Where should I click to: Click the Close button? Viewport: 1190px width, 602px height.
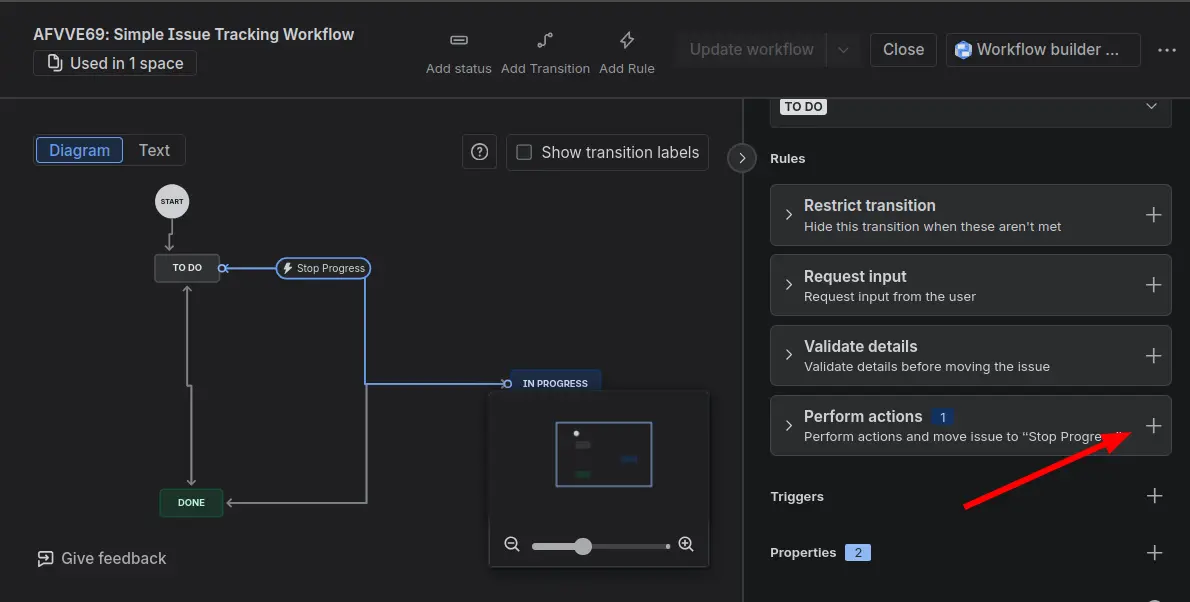(903, 50)
